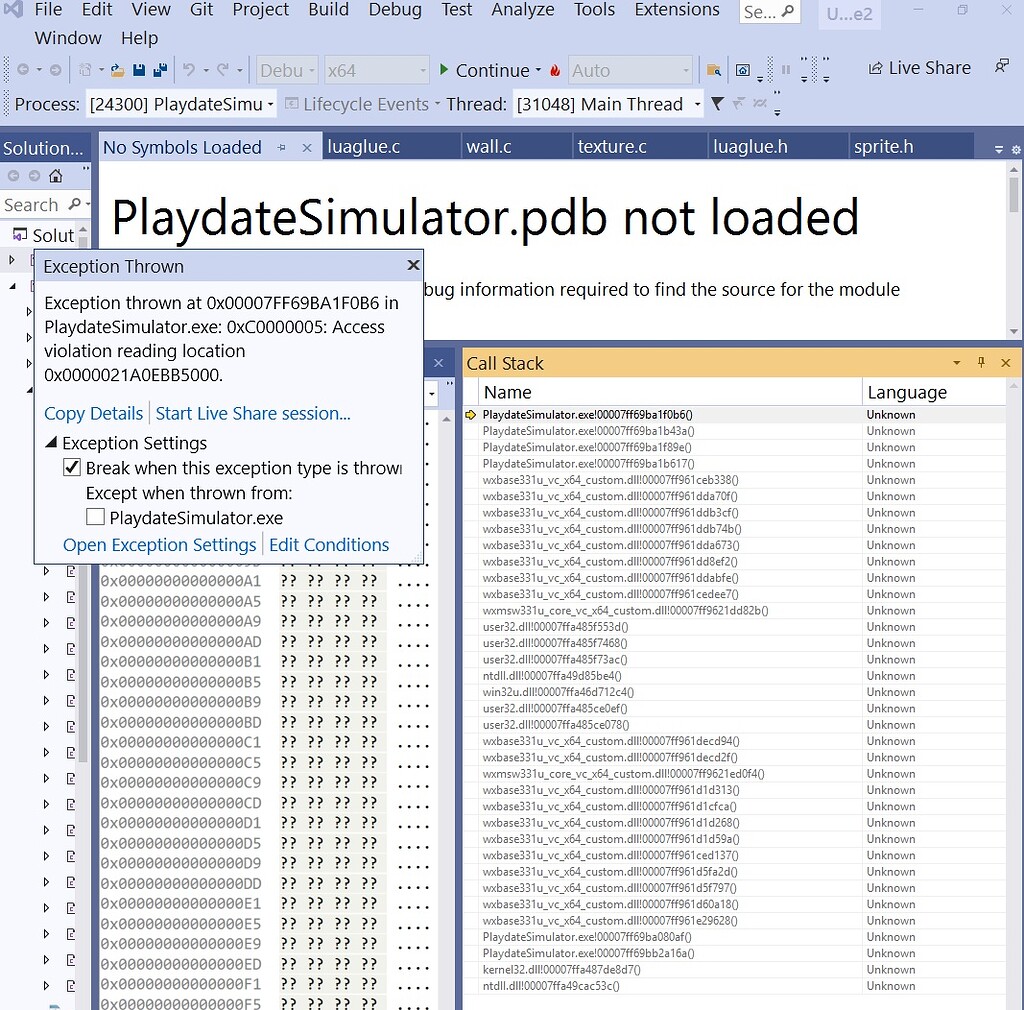Close the No Symbols Loaded tab

(x=306, y=148)
